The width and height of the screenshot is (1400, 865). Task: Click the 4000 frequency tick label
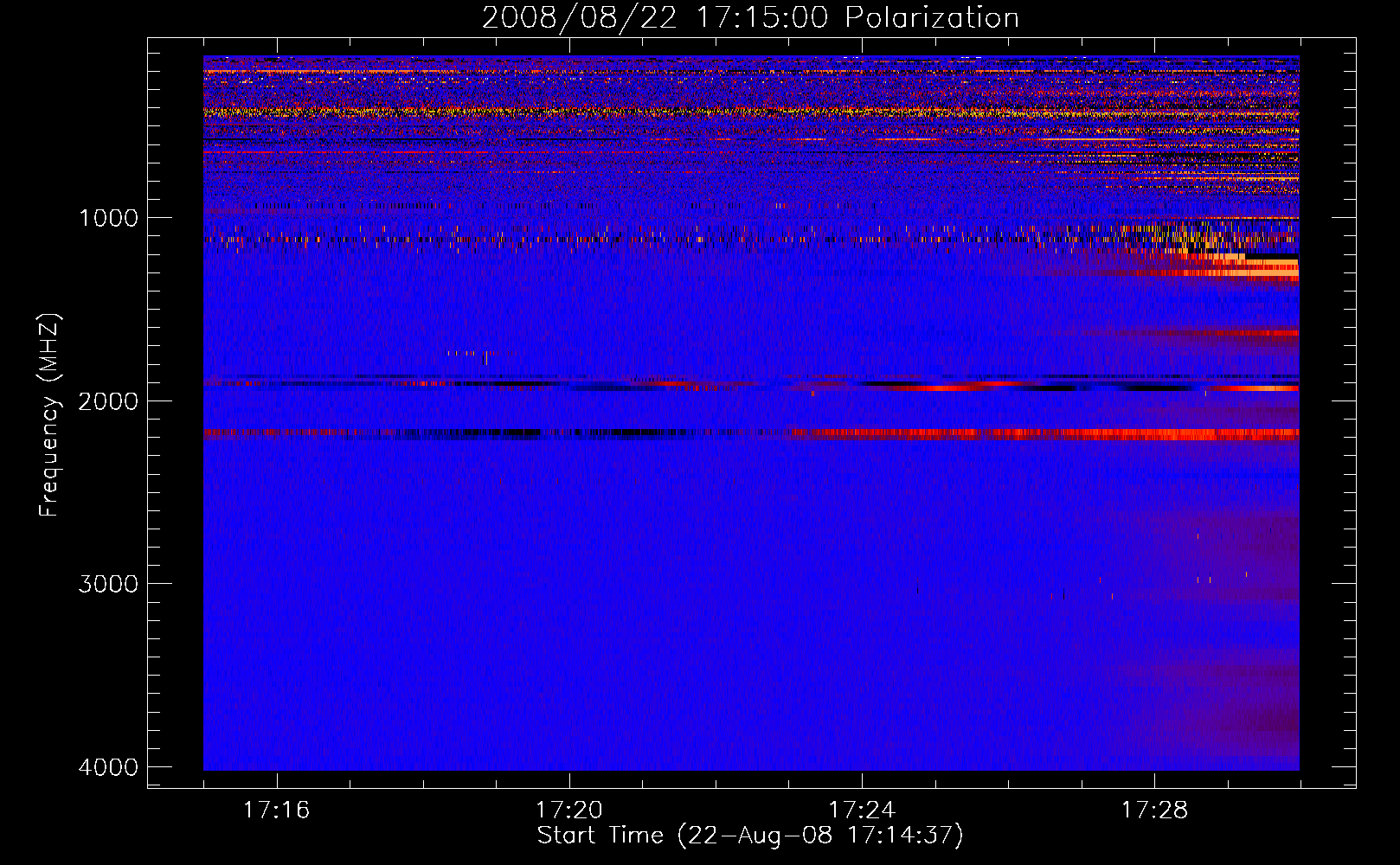coord(108,766)
